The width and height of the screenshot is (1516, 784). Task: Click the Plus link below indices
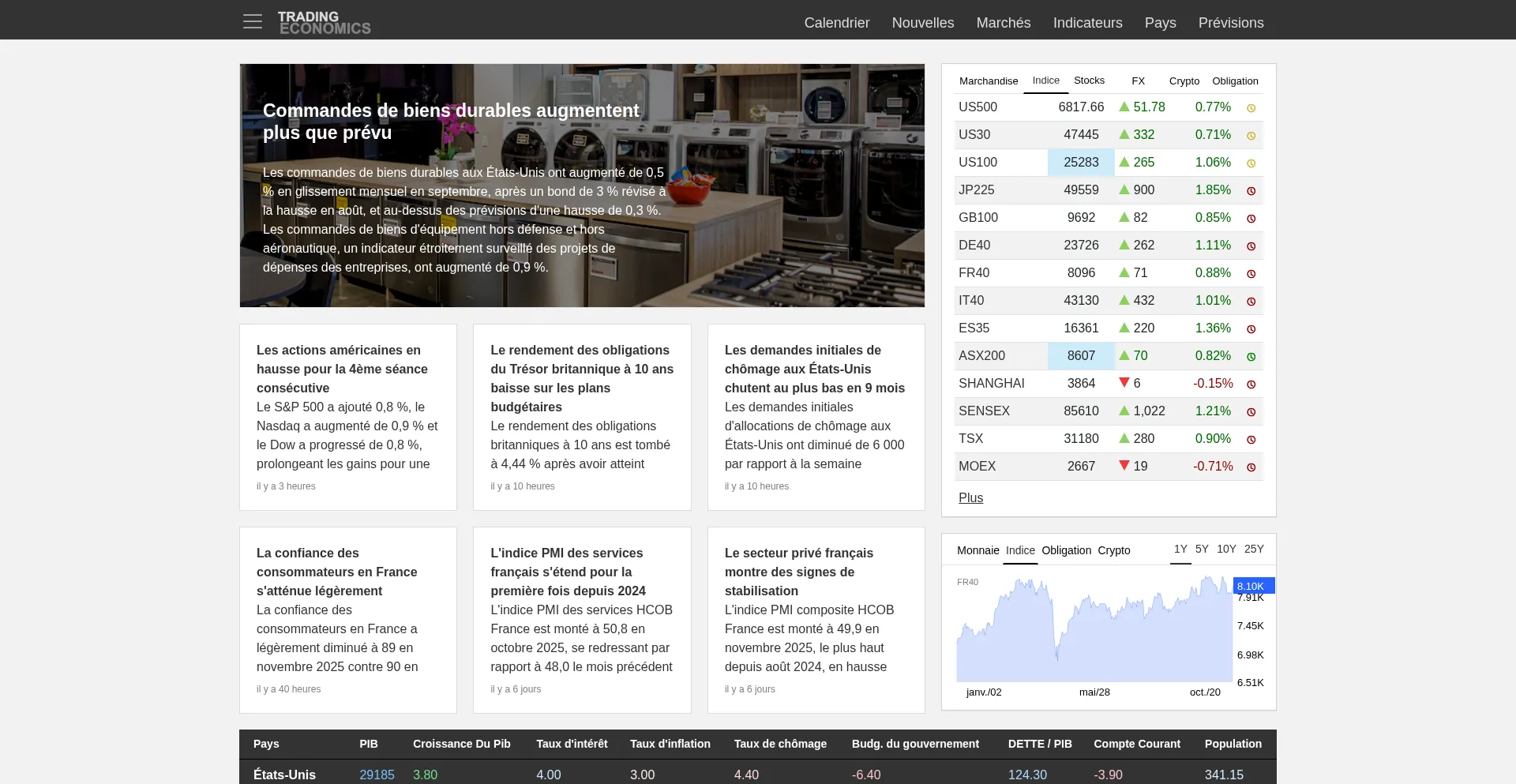pos(970,497)
